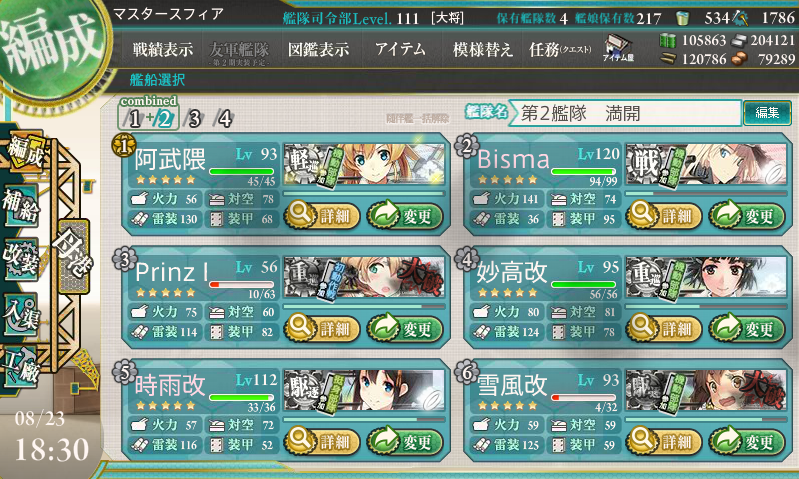Open the 入渠 docking sidebar icon
The image size is (799, 479).
[21, 313]
